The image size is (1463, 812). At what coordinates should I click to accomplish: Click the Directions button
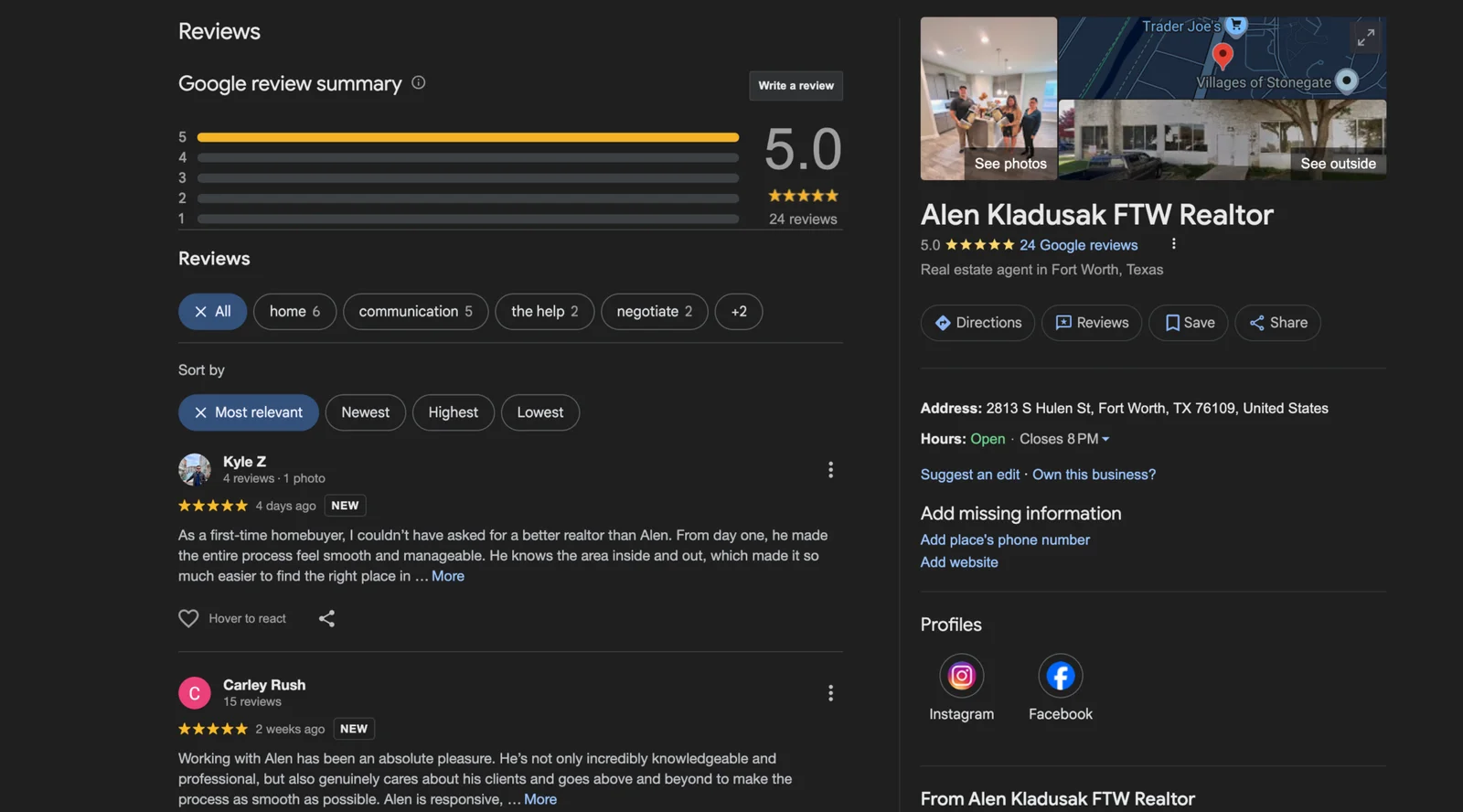(977, 323)
